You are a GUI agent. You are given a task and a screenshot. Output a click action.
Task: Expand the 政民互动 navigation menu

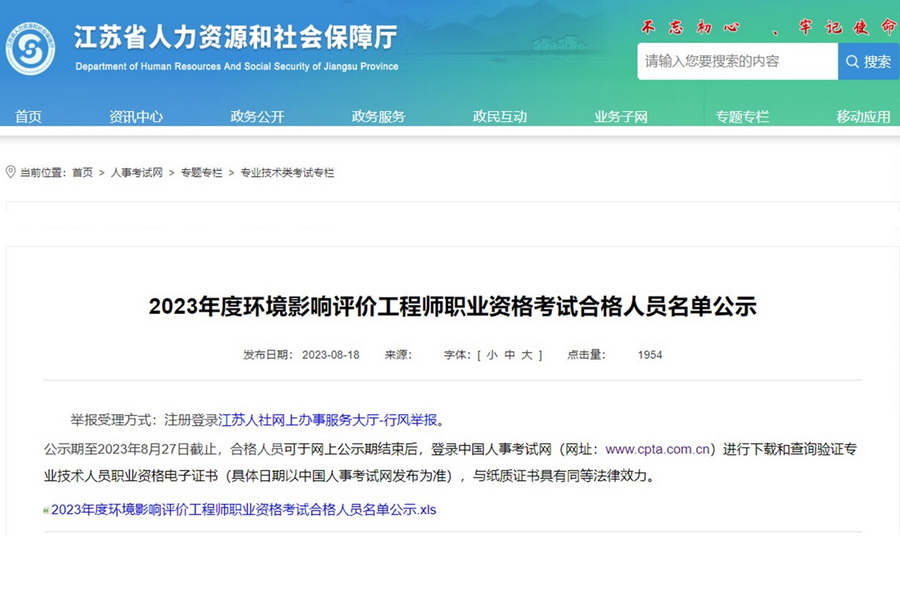point(500,116)
